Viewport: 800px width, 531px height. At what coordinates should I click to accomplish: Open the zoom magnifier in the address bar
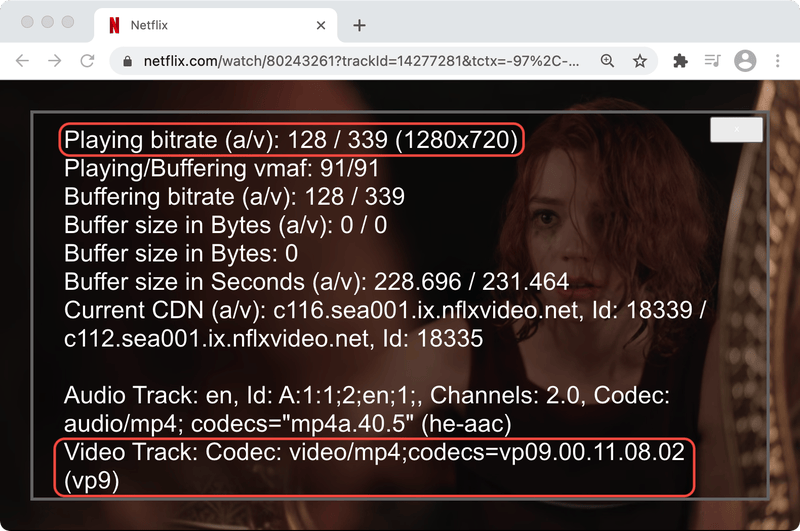point(607,61)
